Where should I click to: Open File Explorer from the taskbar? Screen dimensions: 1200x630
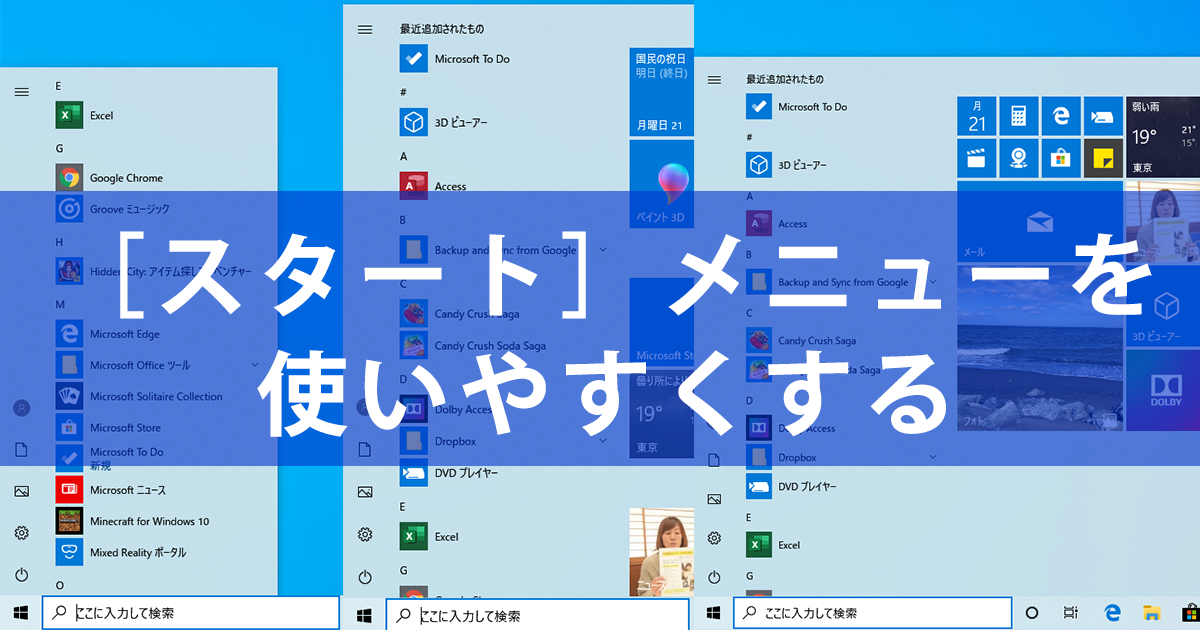click(x=1151, y=612)
